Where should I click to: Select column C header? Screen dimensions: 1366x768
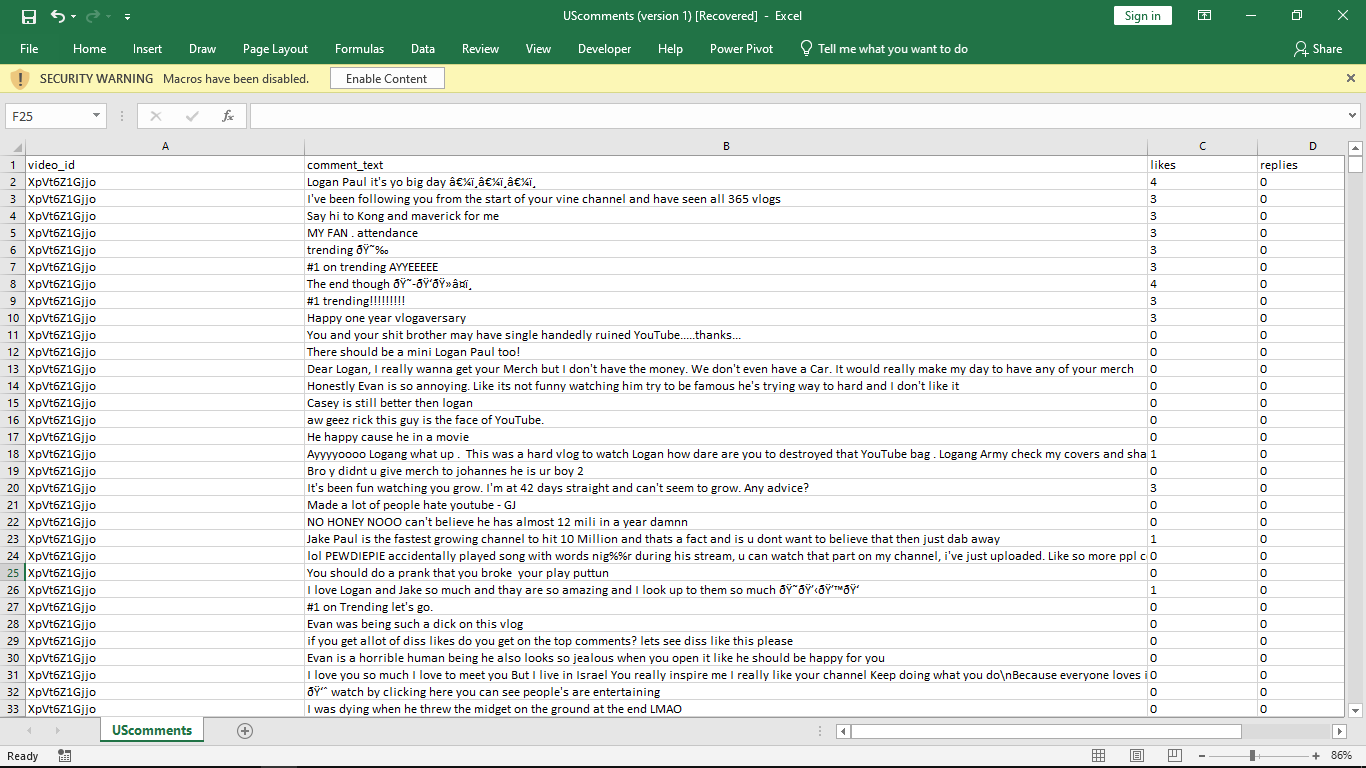click(x=1203, y=146)
